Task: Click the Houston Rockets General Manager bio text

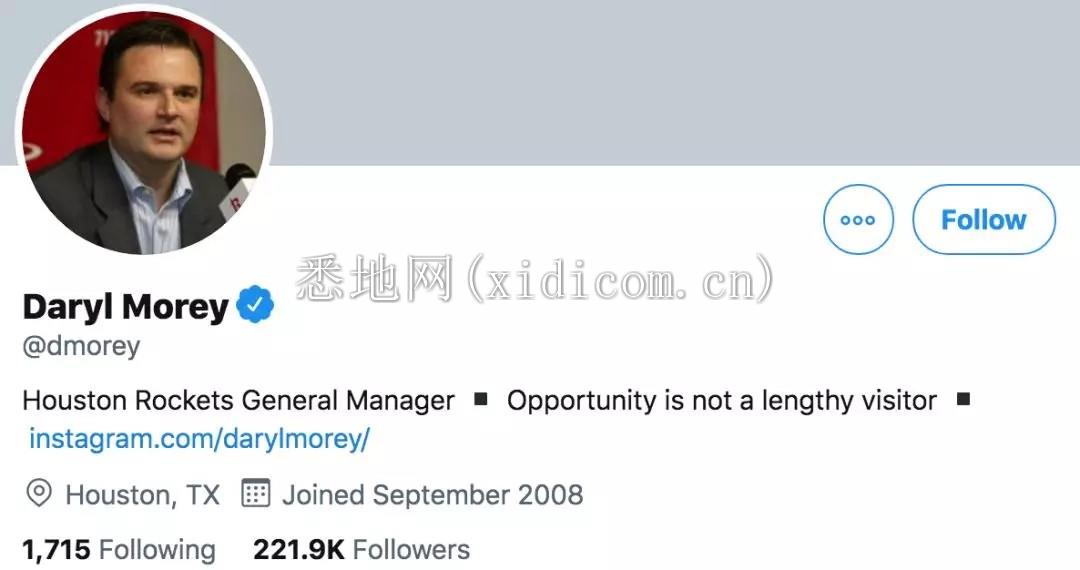Action: tap(238, 400)
